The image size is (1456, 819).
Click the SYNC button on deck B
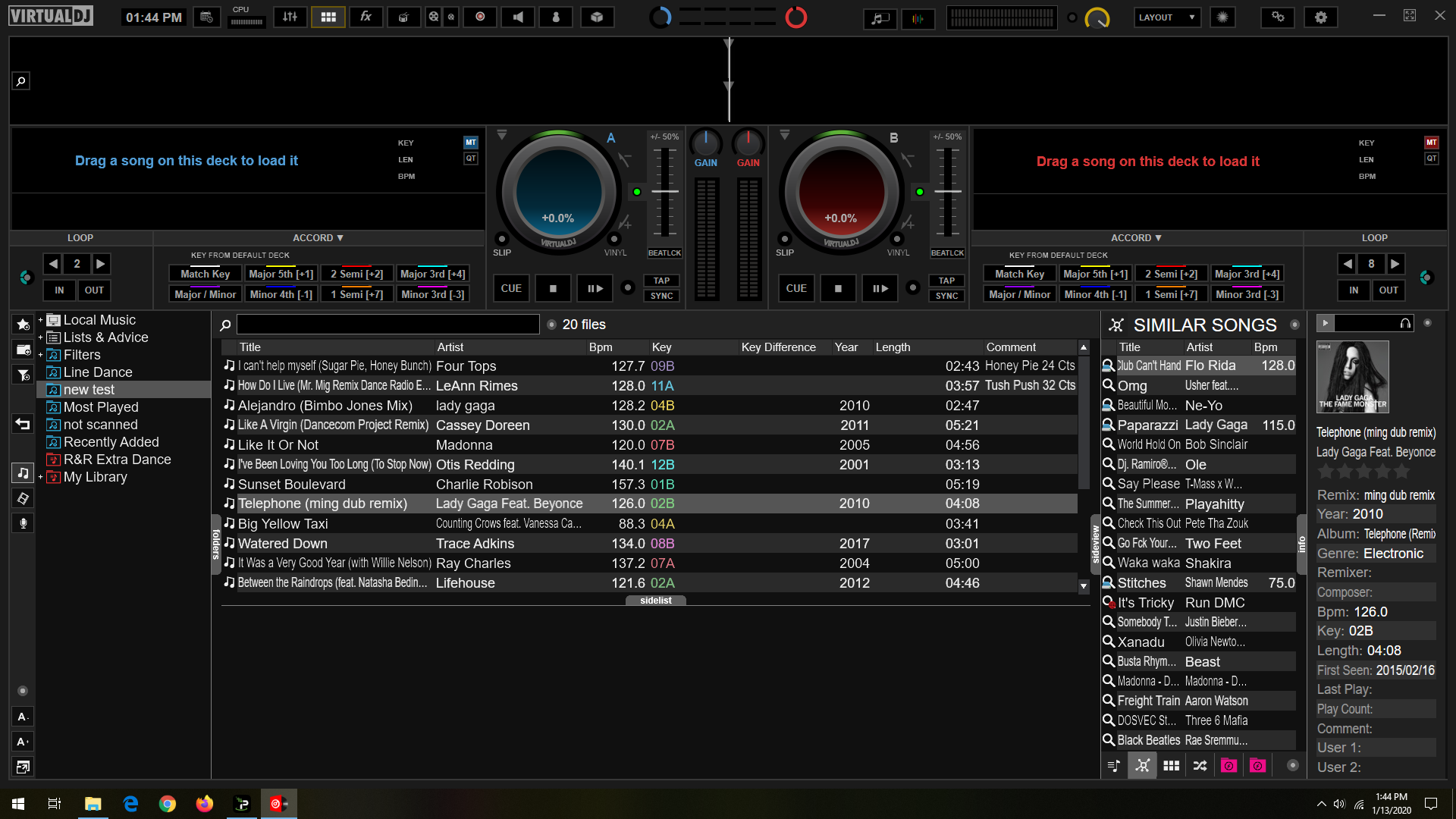946,296
